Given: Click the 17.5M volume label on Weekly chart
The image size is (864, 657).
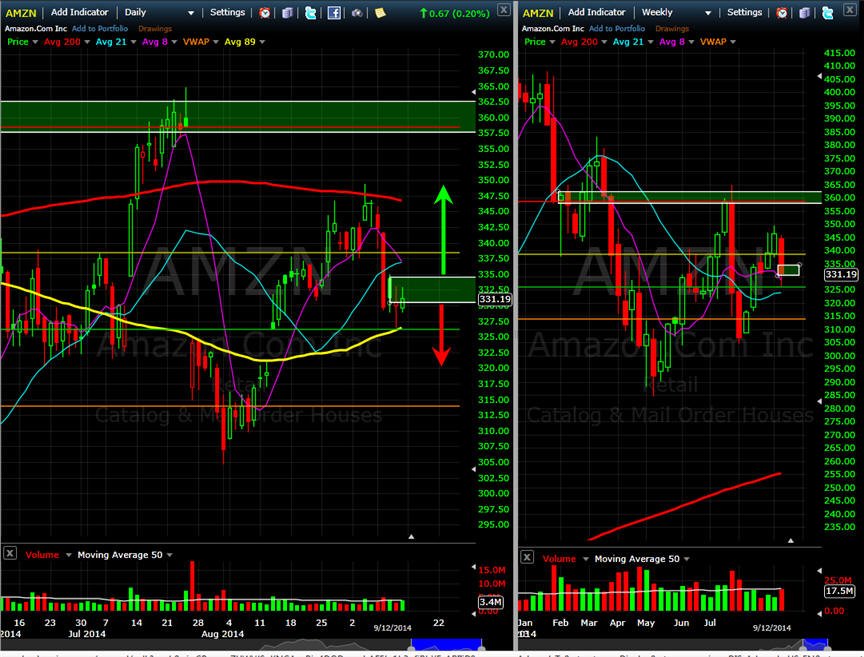Looking at the screenshot, I should [x=839, y=591].
